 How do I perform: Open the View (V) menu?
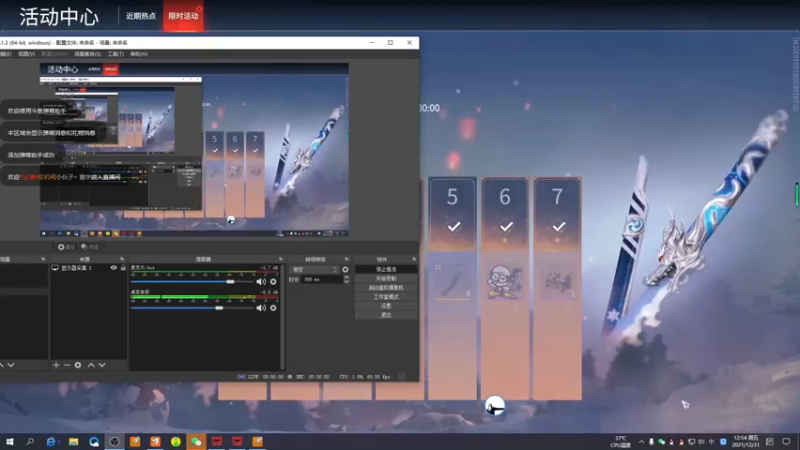(x=27, y=54)
